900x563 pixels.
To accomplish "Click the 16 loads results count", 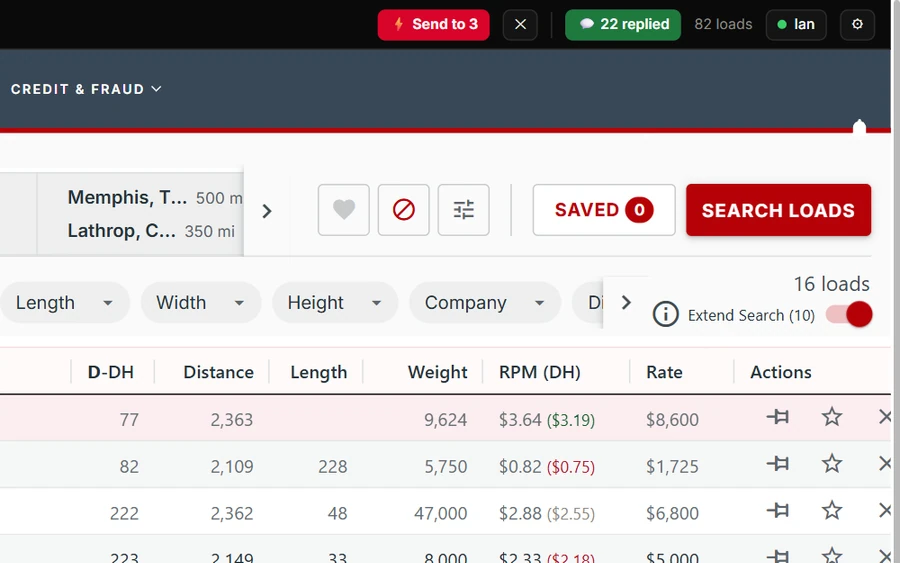I will [831, 284].
